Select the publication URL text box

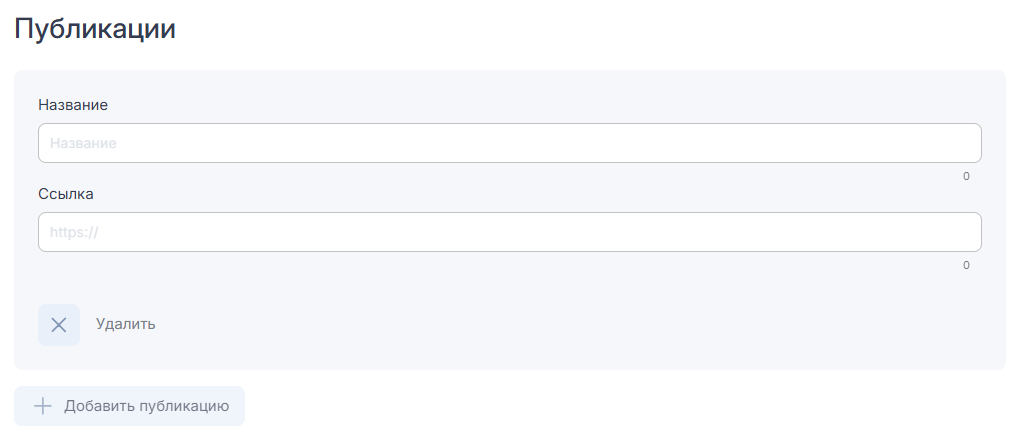(x=509, y=232)
